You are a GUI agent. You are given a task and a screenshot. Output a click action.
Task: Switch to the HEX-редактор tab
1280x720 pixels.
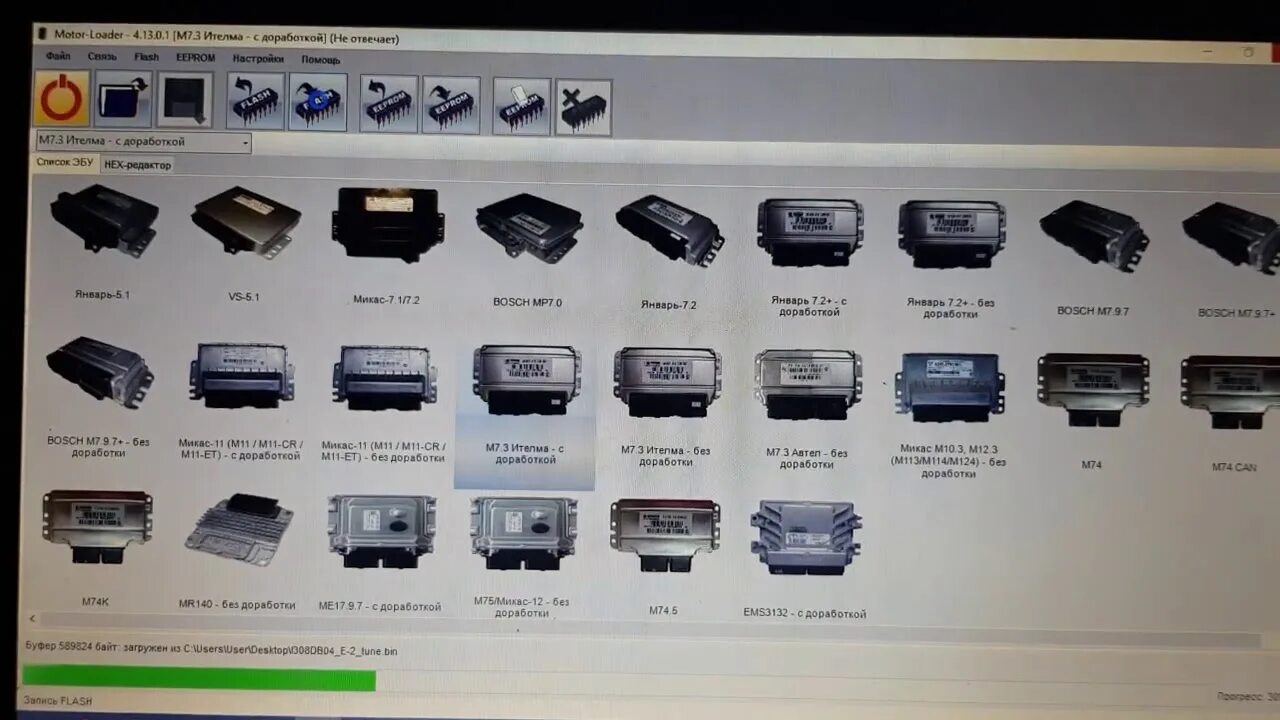click(138, 165)
